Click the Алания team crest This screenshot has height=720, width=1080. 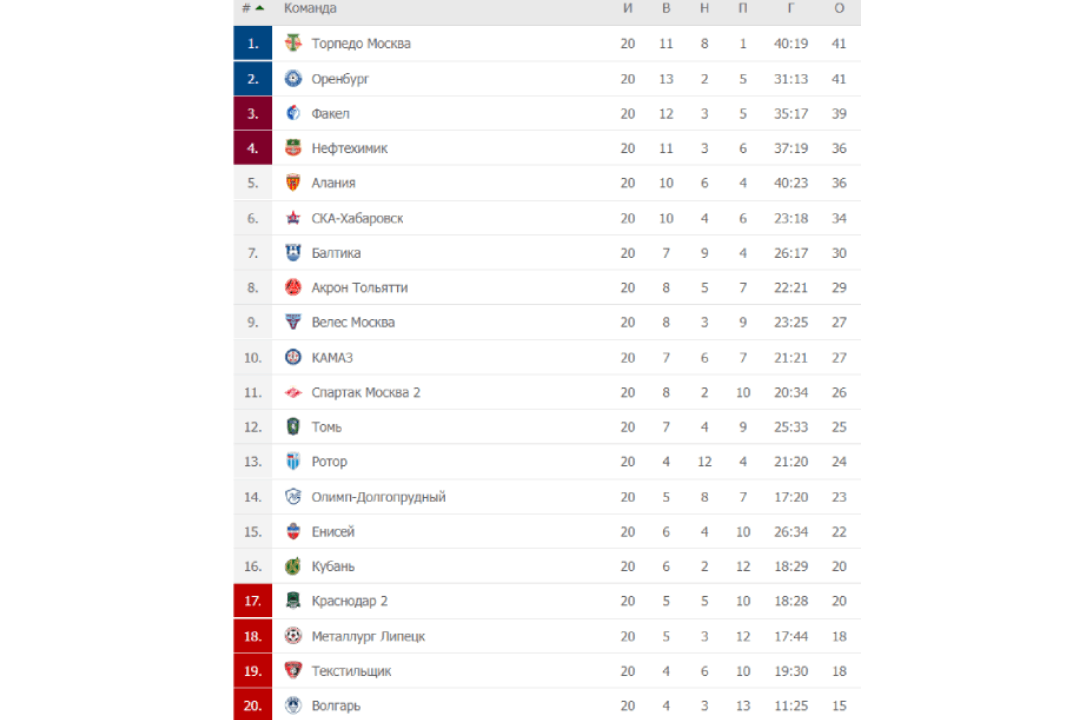pos(293,183)
